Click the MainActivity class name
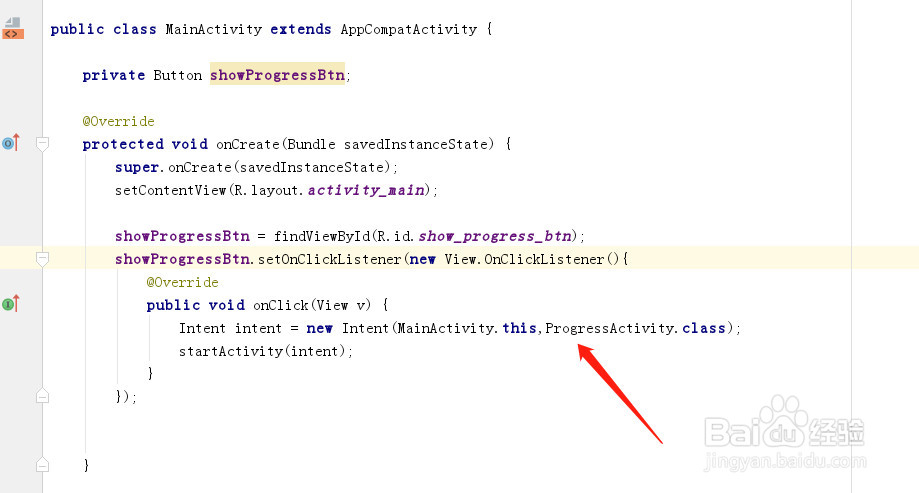The image size is (919, 493). point(213,29)
